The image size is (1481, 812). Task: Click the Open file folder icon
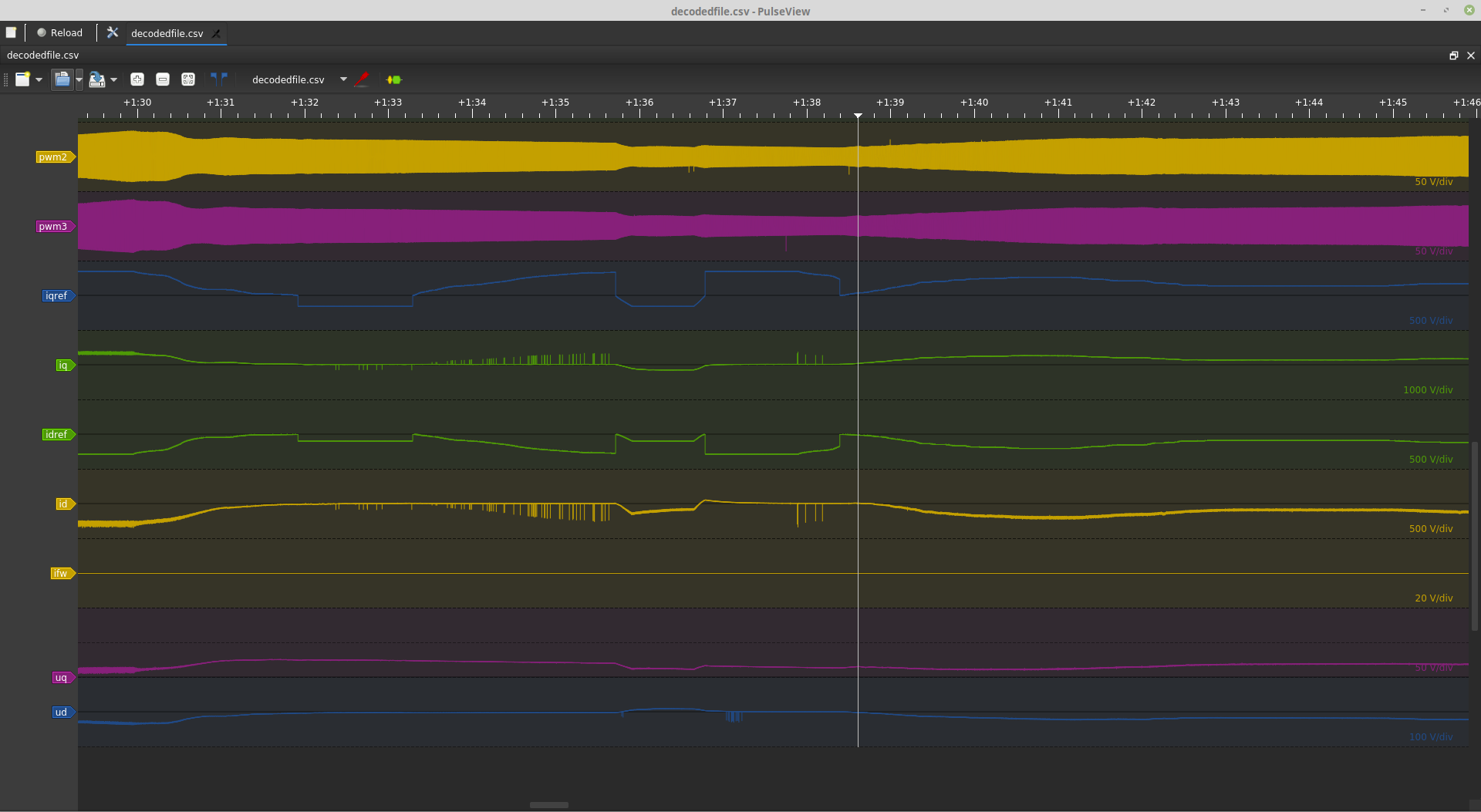coord(62,79)
